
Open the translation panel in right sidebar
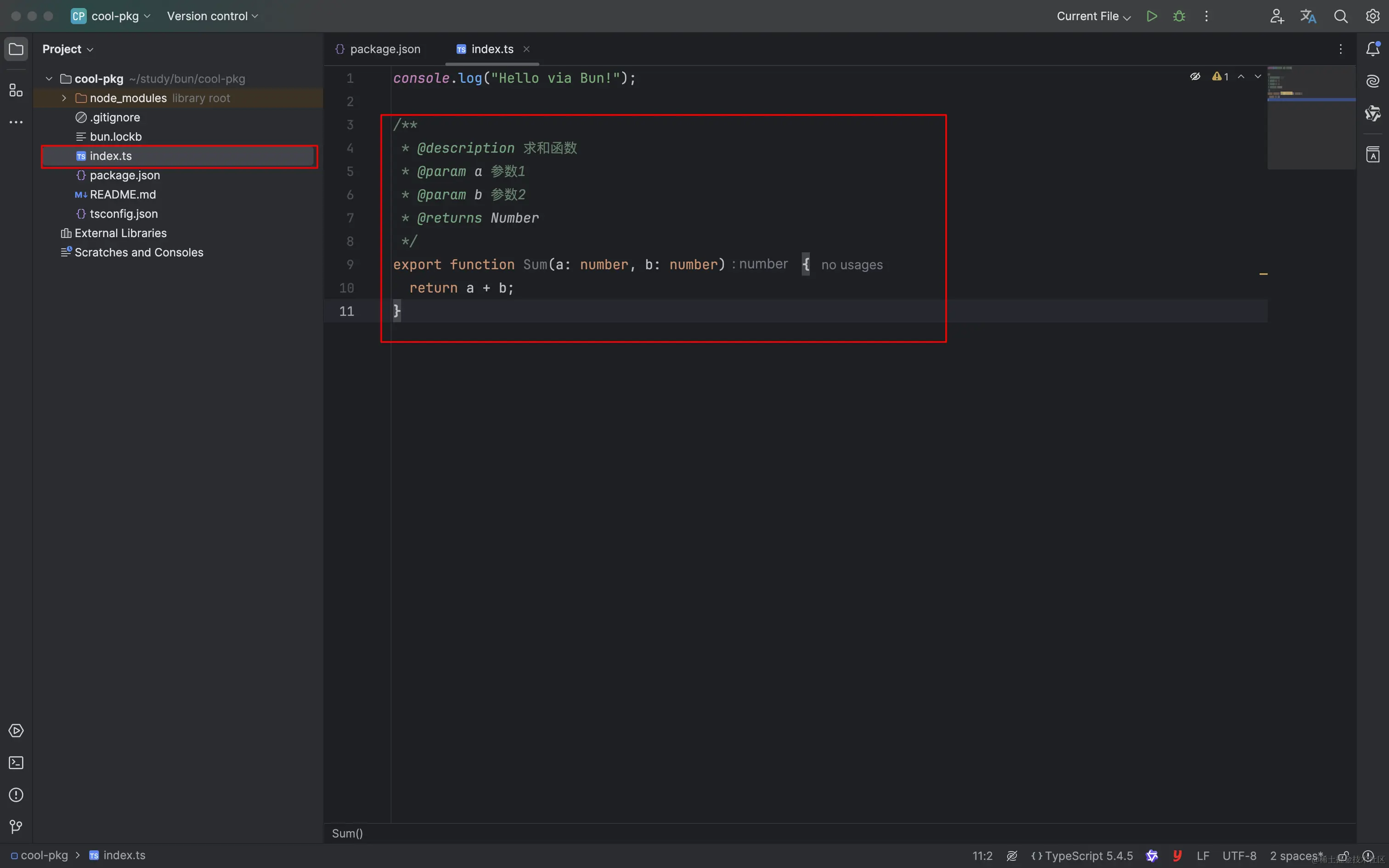click(1373, 154)
